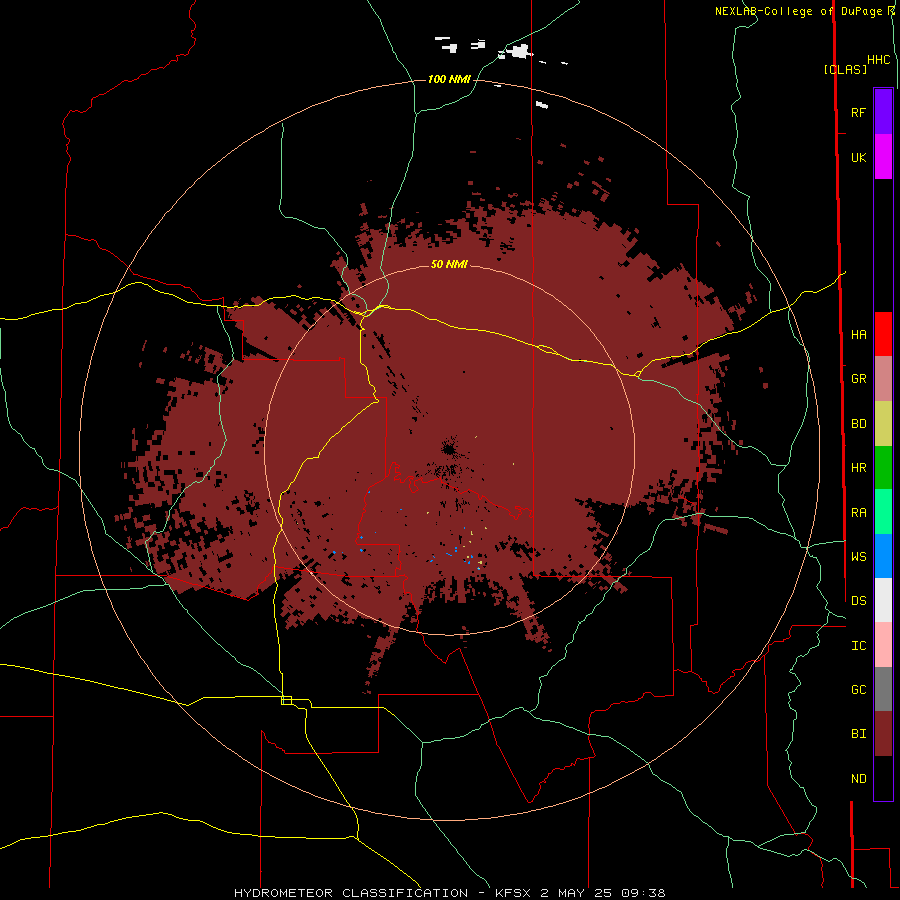The width and height of the screenshot is (900, 900).
Task: Select the BD yellow legend swatch
Action: (883, 424)
